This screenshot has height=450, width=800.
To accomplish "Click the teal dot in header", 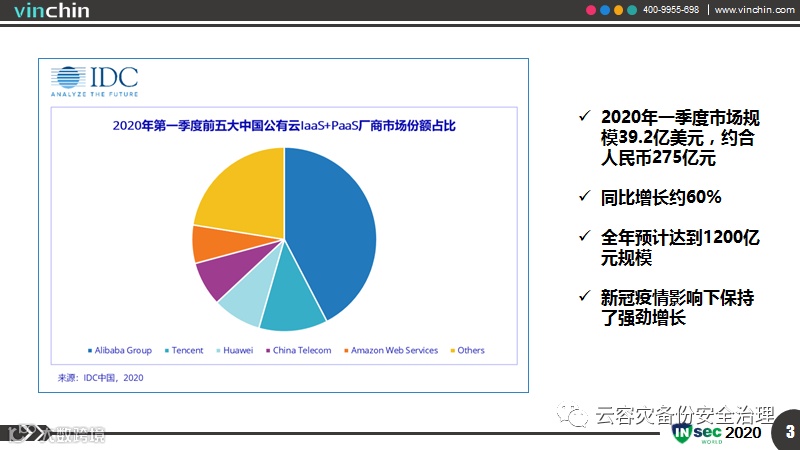I will (x=632, y=10).
